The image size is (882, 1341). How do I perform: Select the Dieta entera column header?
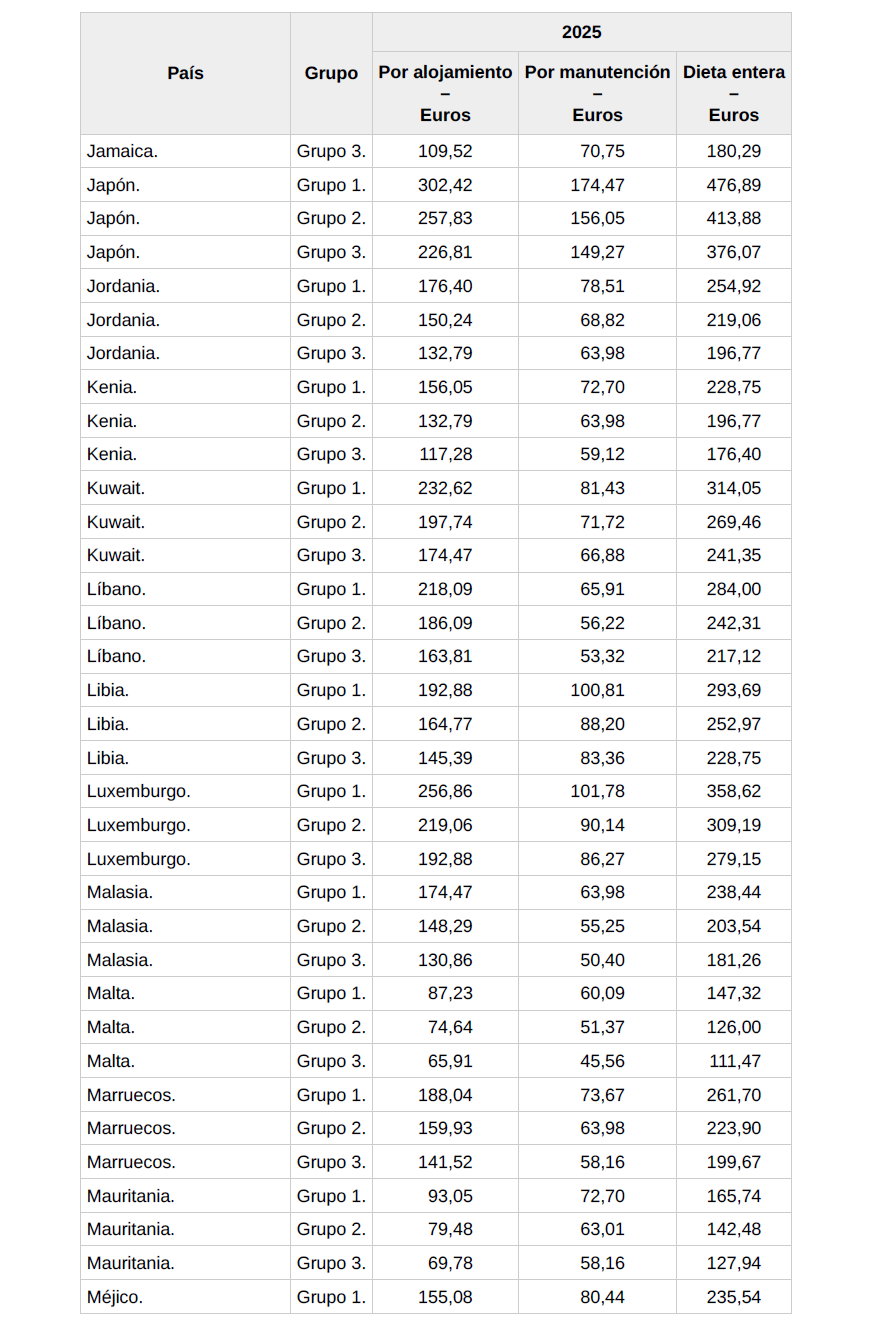tap(734, 73)
